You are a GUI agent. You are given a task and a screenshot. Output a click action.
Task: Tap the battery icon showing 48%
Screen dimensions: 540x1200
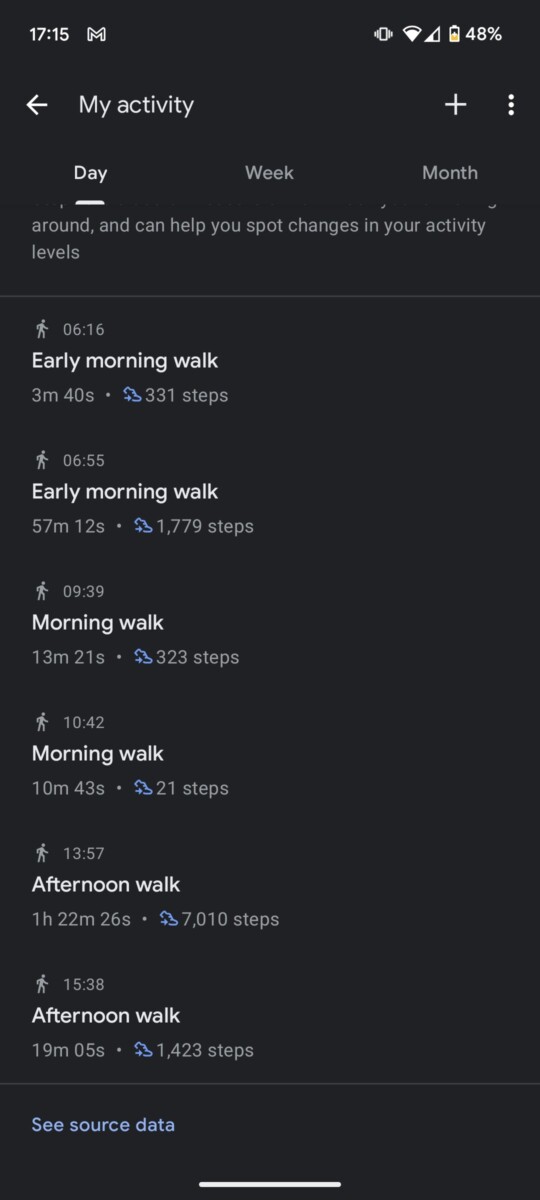point(454,34)
